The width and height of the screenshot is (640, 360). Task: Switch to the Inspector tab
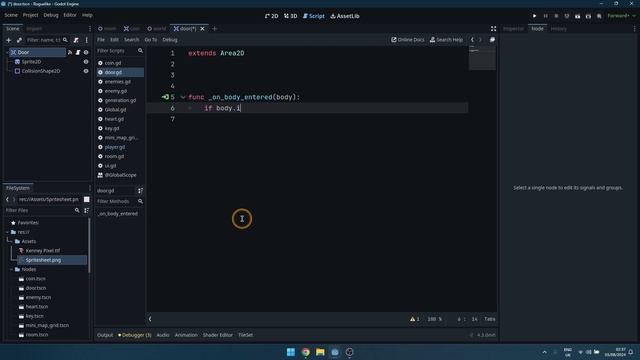(x=513, y=29)
